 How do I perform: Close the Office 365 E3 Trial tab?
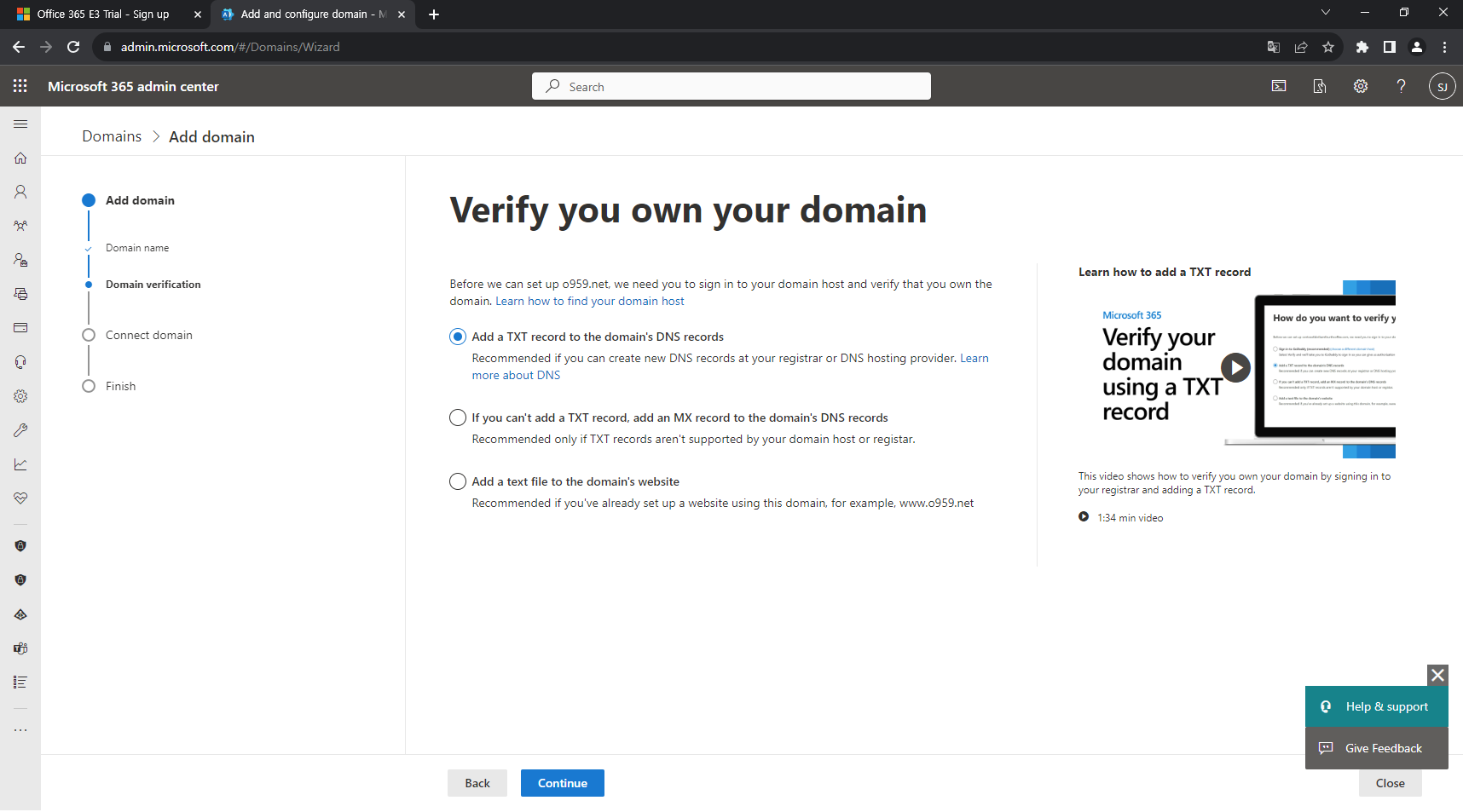tap(197, 14)
